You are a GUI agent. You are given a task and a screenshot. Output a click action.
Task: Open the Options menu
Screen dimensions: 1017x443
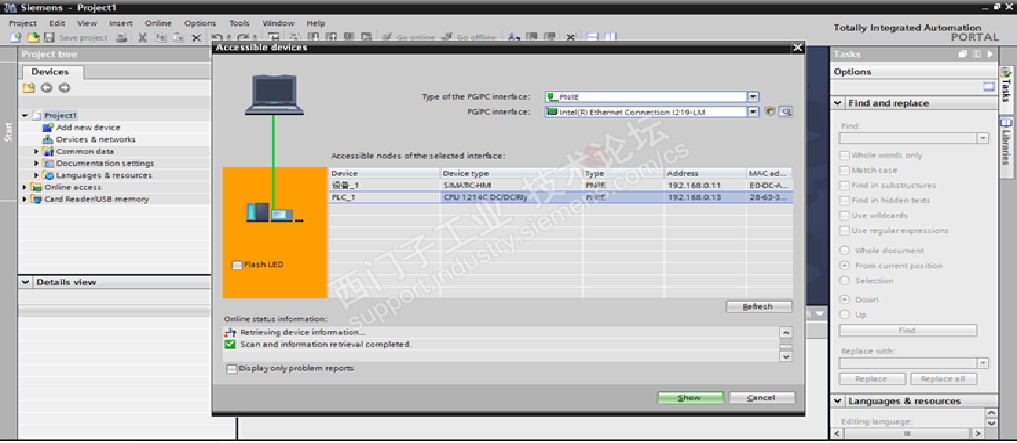(200, 23)
